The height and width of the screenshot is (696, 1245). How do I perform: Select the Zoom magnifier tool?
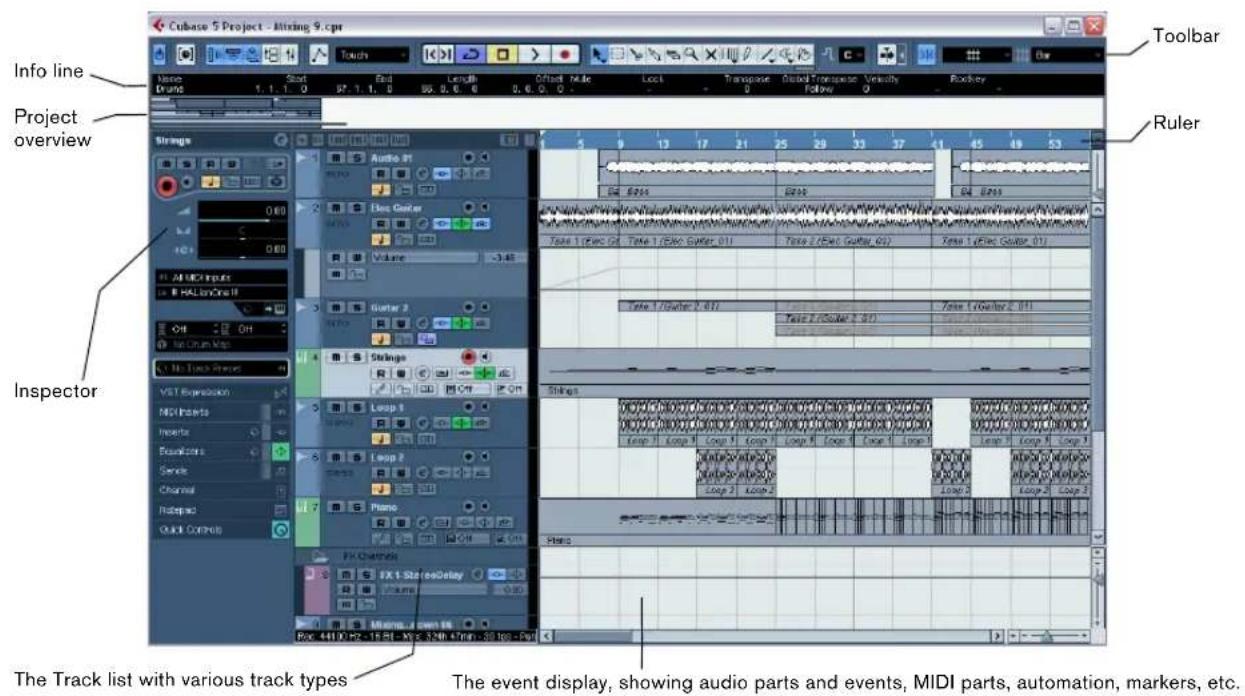click(692, 55)
